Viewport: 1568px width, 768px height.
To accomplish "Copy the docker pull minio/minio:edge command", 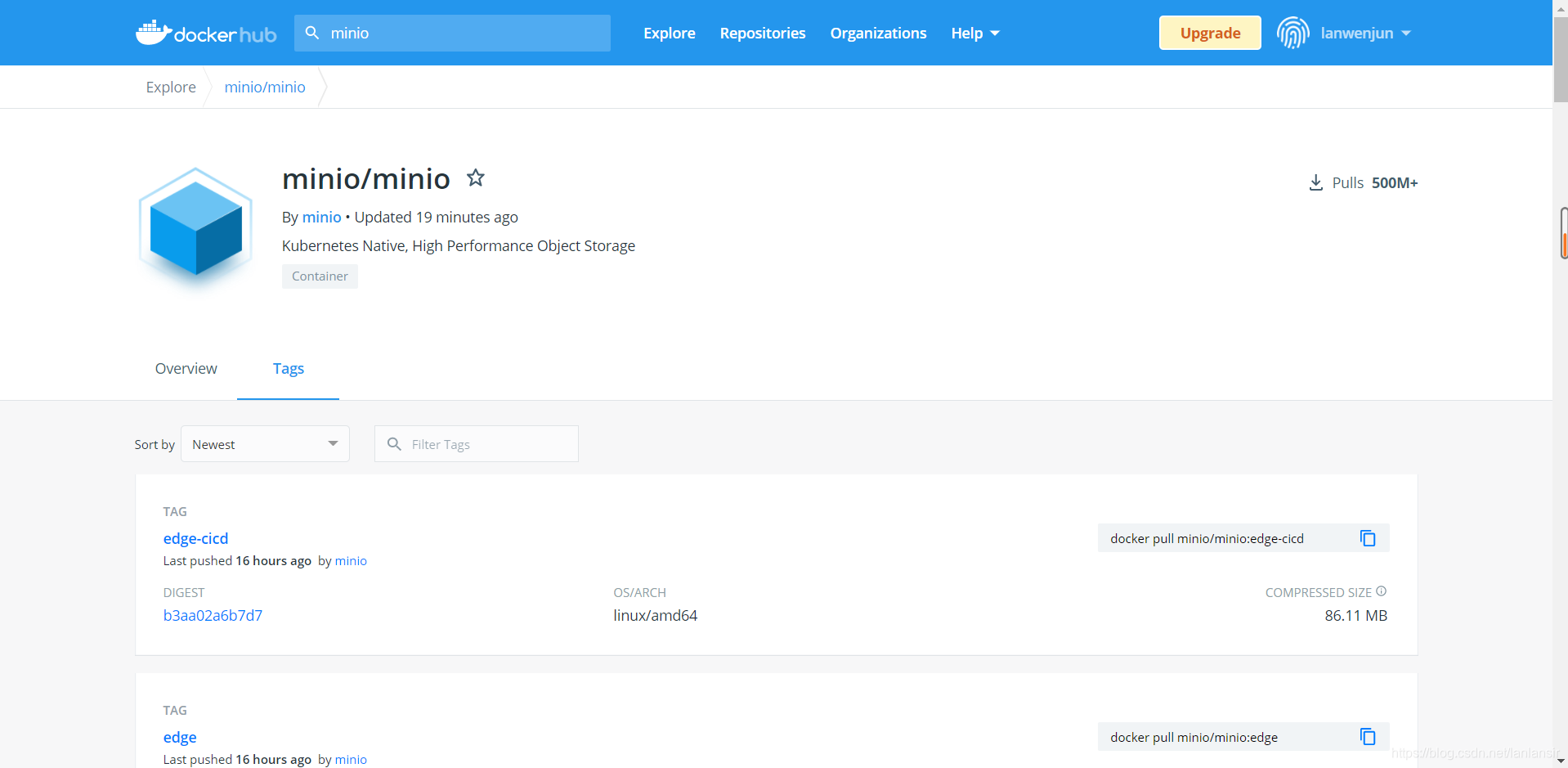I will pos(1368,737).
